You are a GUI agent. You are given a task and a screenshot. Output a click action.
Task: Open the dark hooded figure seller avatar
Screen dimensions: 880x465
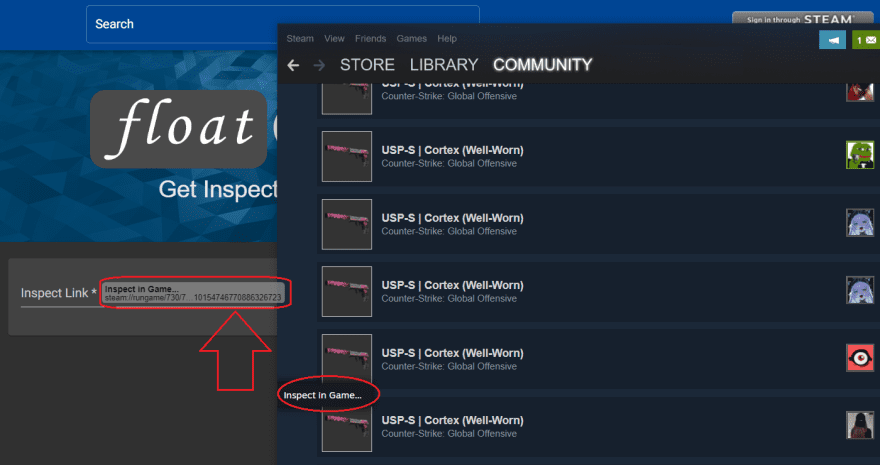[x=860, y=425]
